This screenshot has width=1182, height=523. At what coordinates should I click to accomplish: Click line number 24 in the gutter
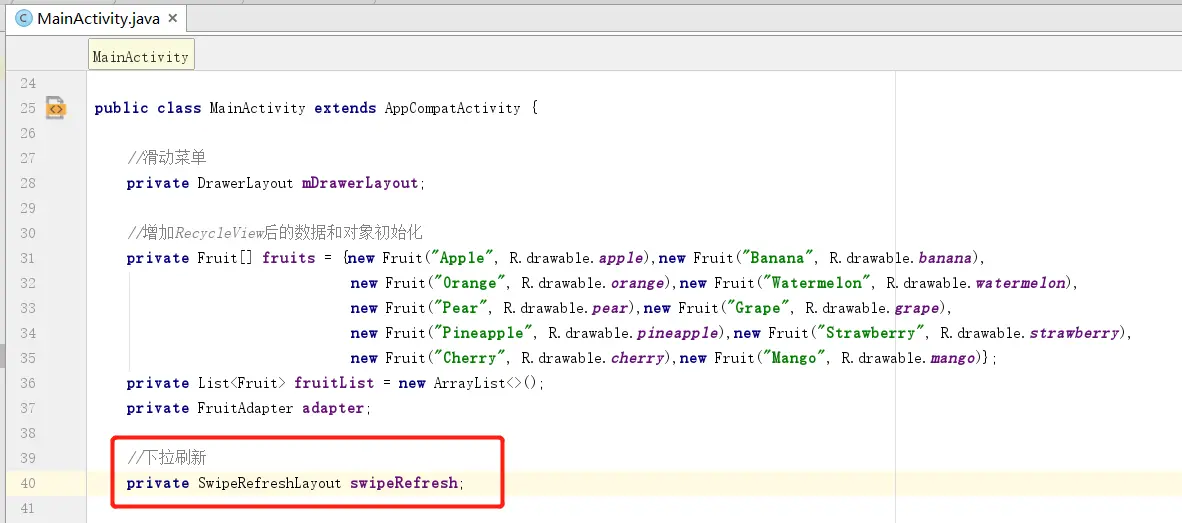pos(28,83)
